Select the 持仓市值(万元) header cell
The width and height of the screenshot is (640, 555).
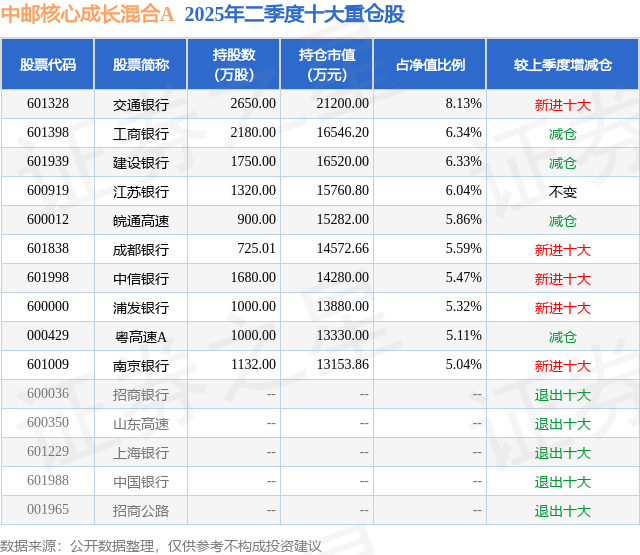[x=327, y=64]
